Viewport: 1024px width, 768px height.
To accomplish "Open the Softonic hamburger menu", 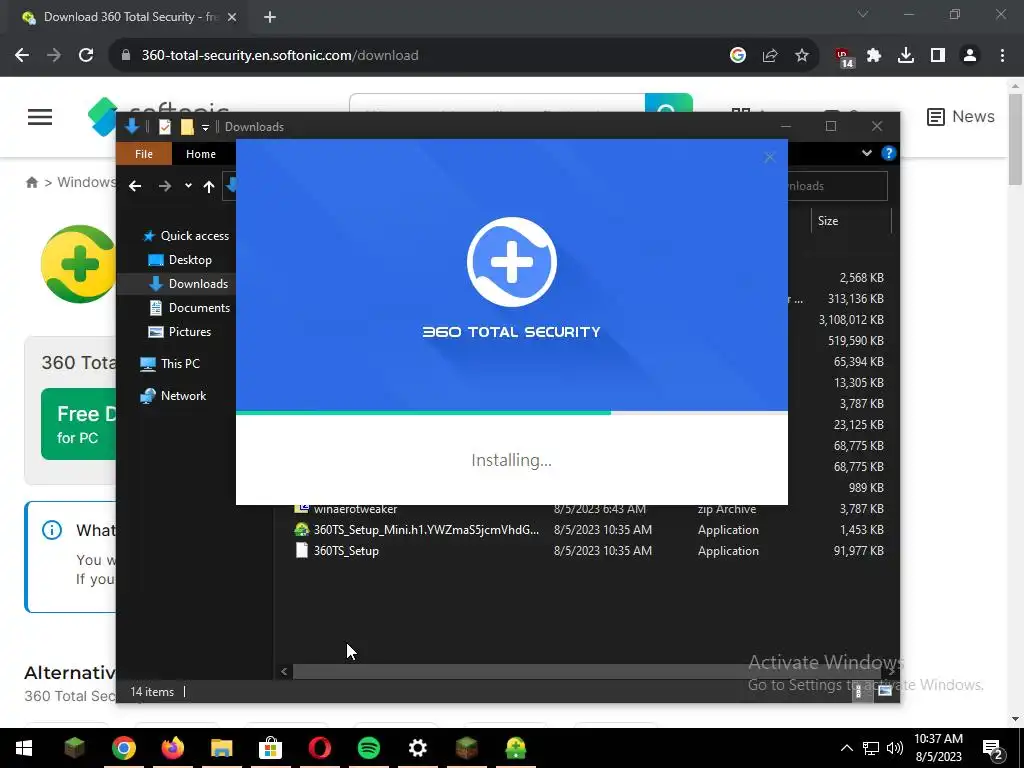I will tap(40, 117).
